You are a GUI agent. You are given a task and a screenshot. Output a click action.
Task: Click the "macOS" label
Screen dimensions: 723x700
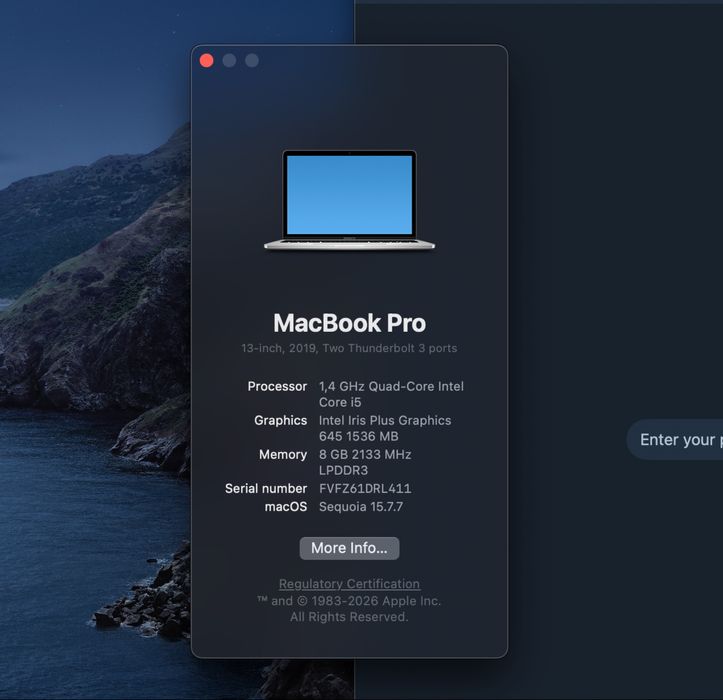click(285, 506)
